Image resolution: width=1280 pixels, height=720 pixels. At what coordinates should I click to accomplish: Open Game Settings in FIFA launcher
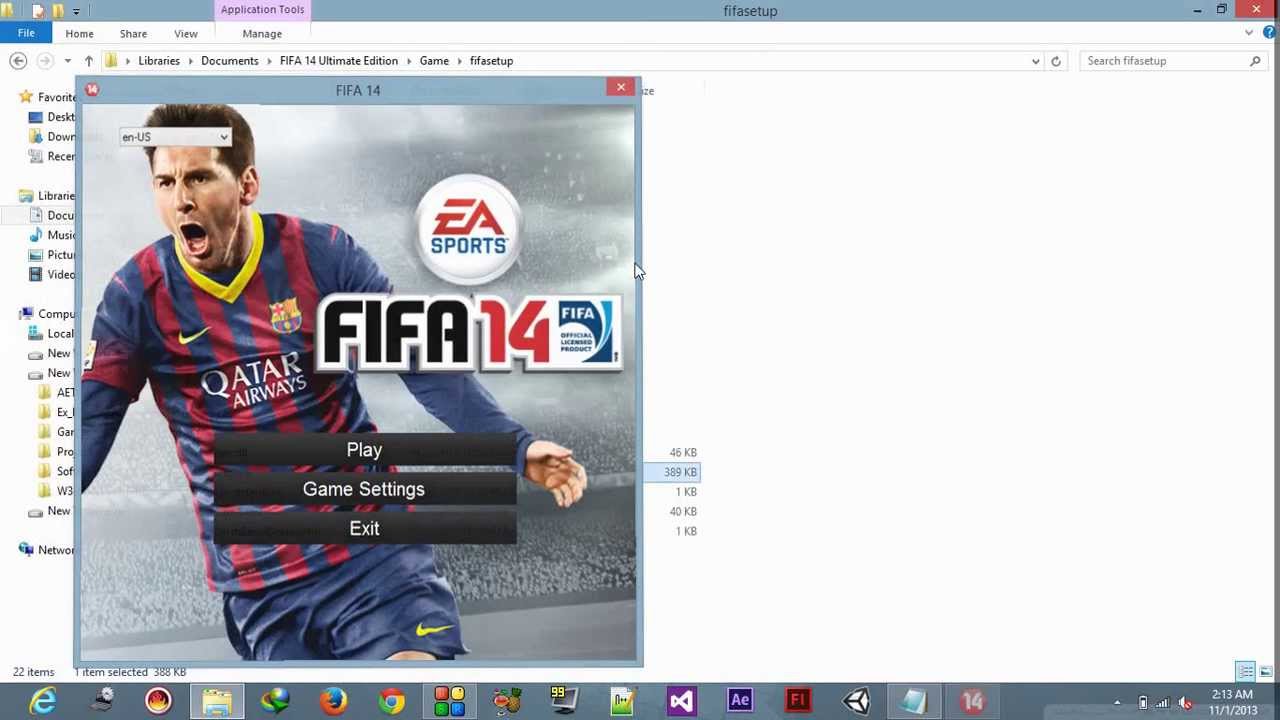click(365, 489)
